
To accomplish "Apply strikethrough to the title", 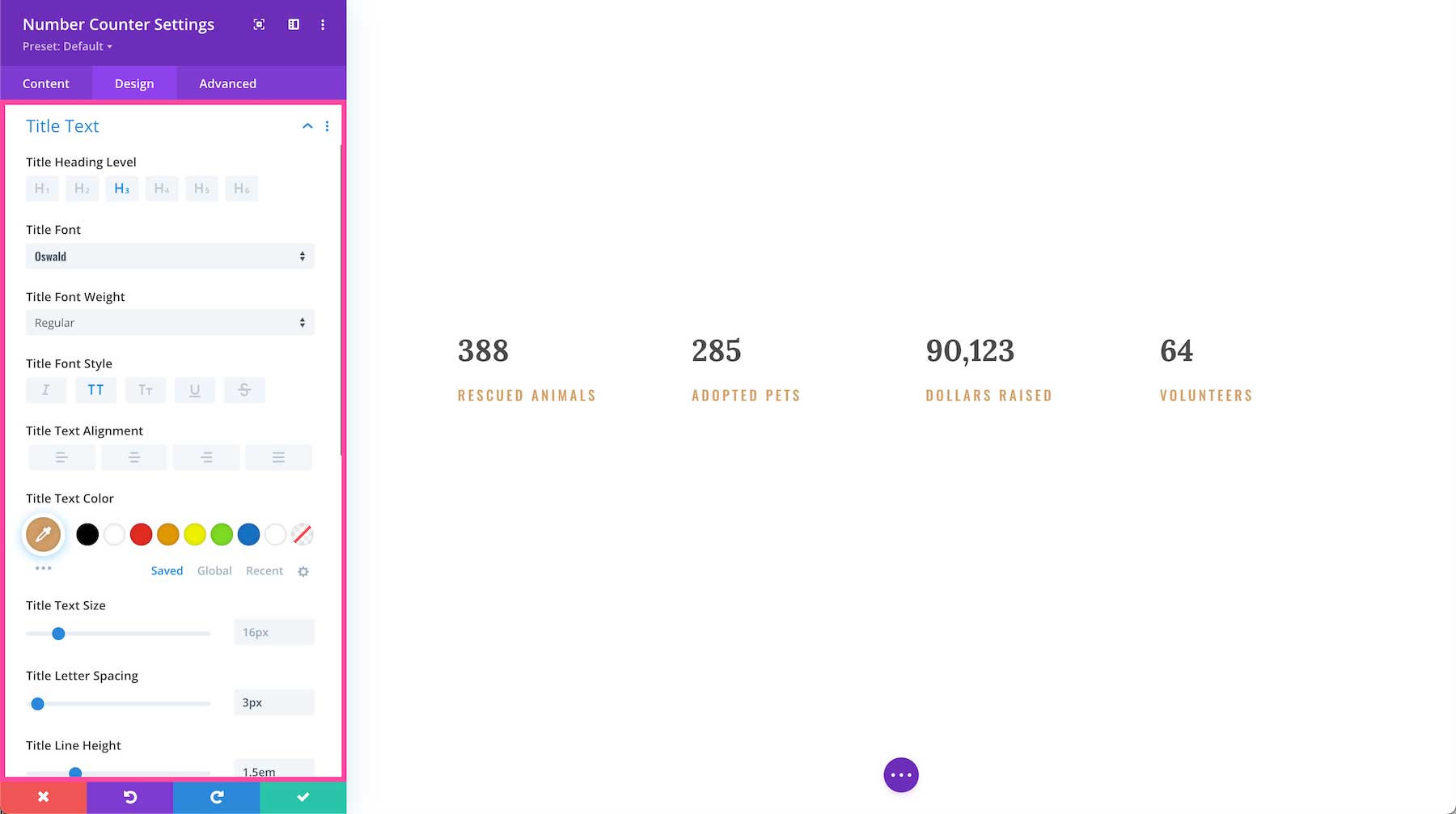I will [244, 389].
